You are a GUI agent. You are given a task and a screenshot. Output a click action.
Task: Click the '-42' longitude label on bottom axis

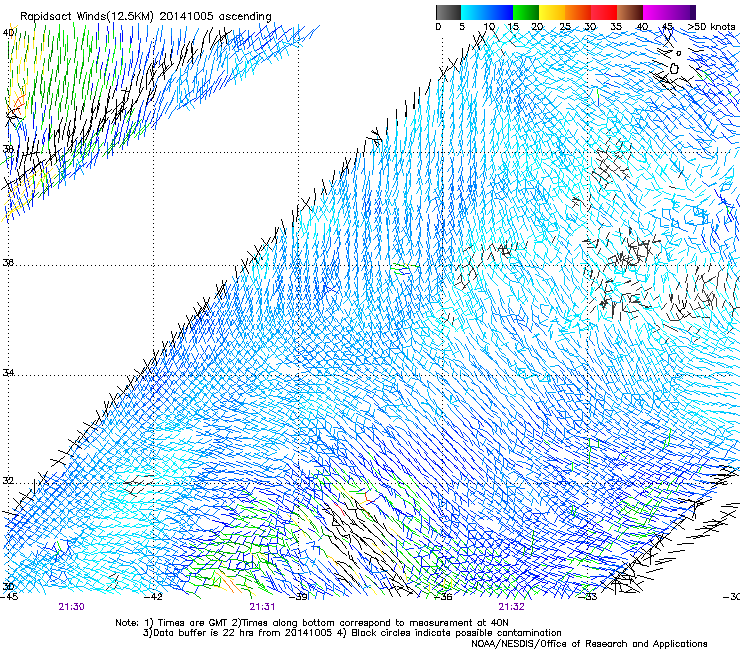click(x=153, y=597)
